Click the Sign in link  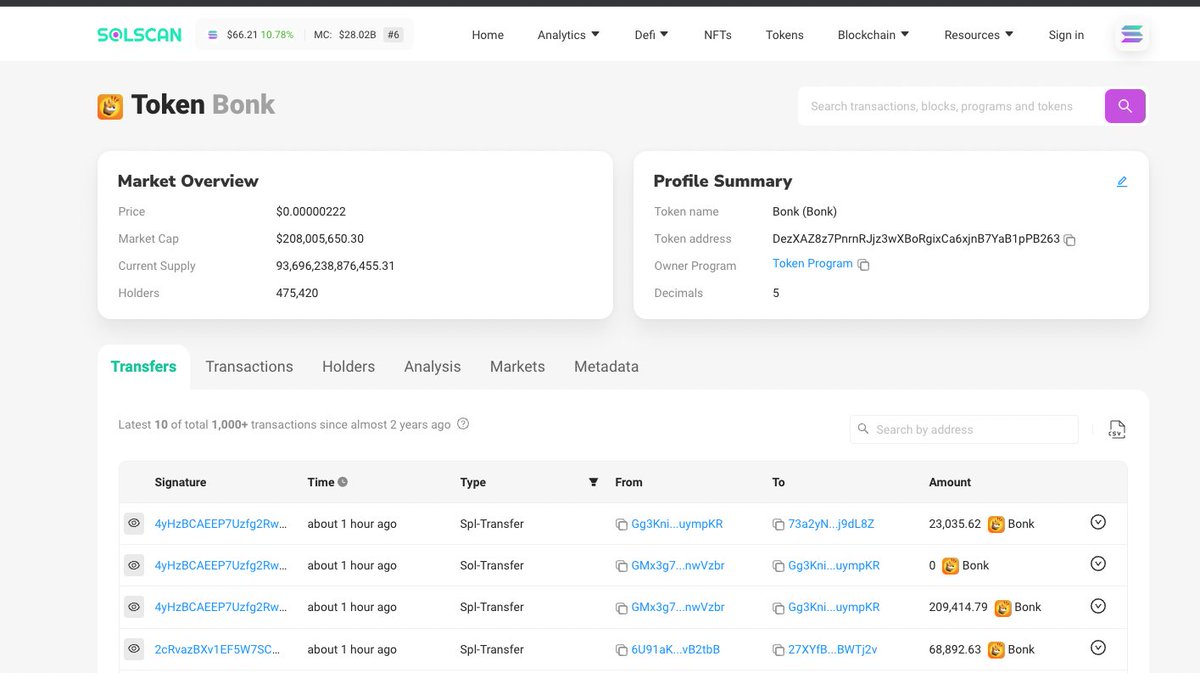1066,34
